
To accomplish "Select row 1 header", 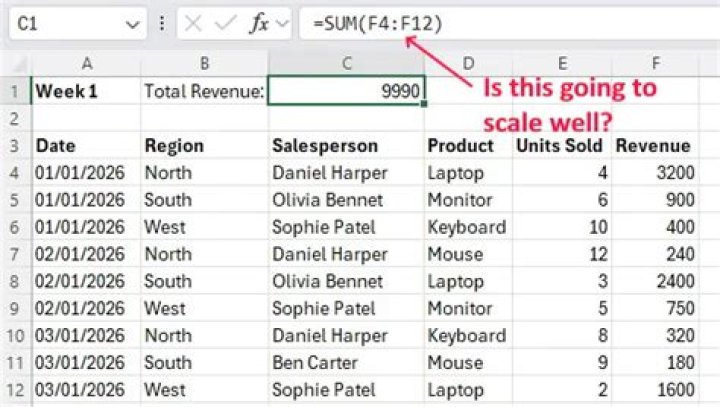I will coord(15,91).
